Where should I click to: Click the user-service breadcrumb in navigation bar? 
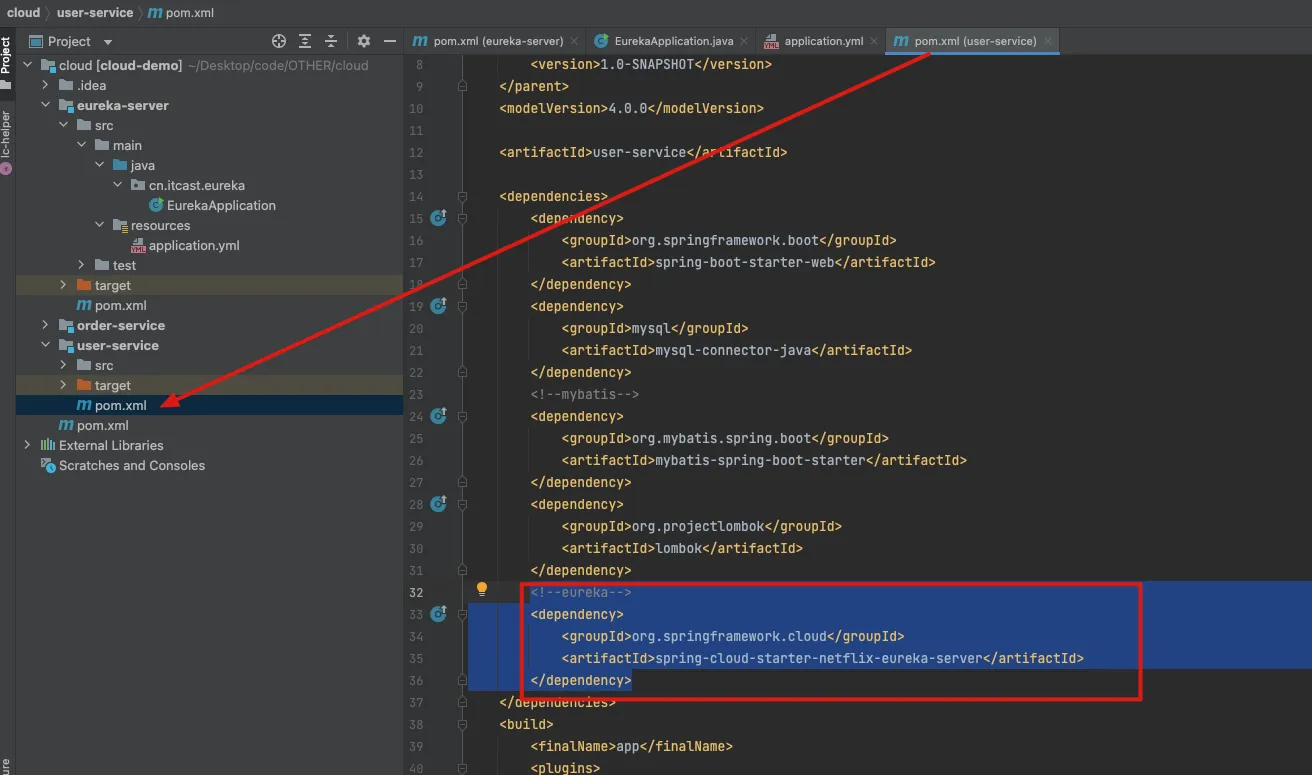96,13
